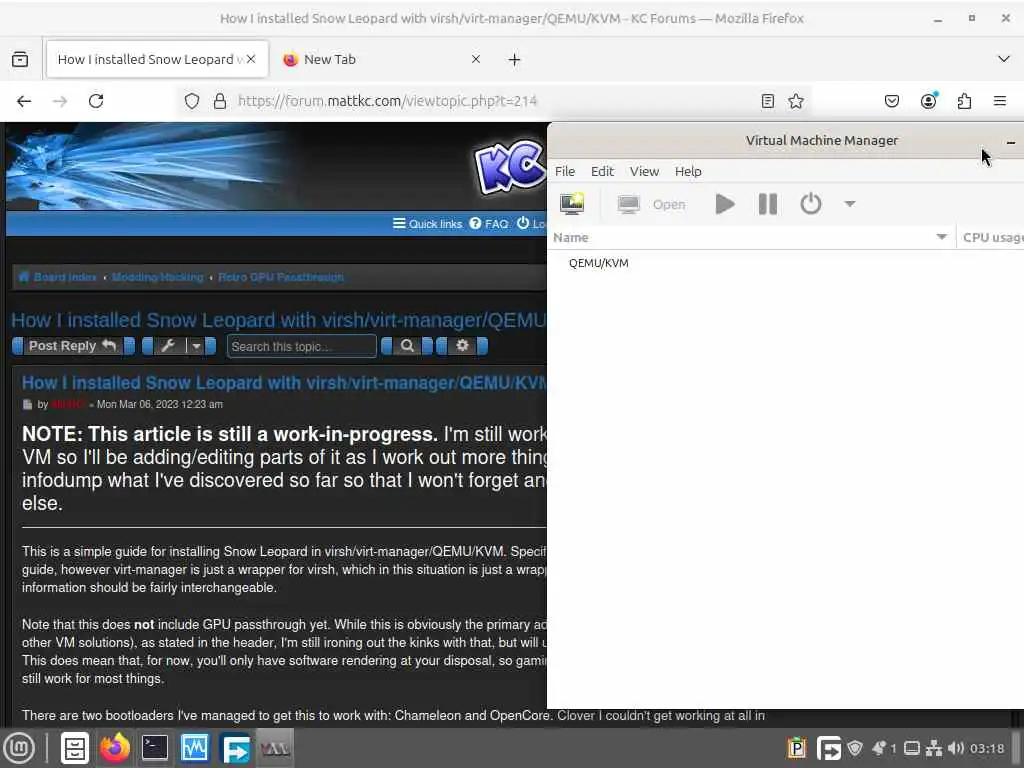Minimize the Firefox window

point(938,19)
